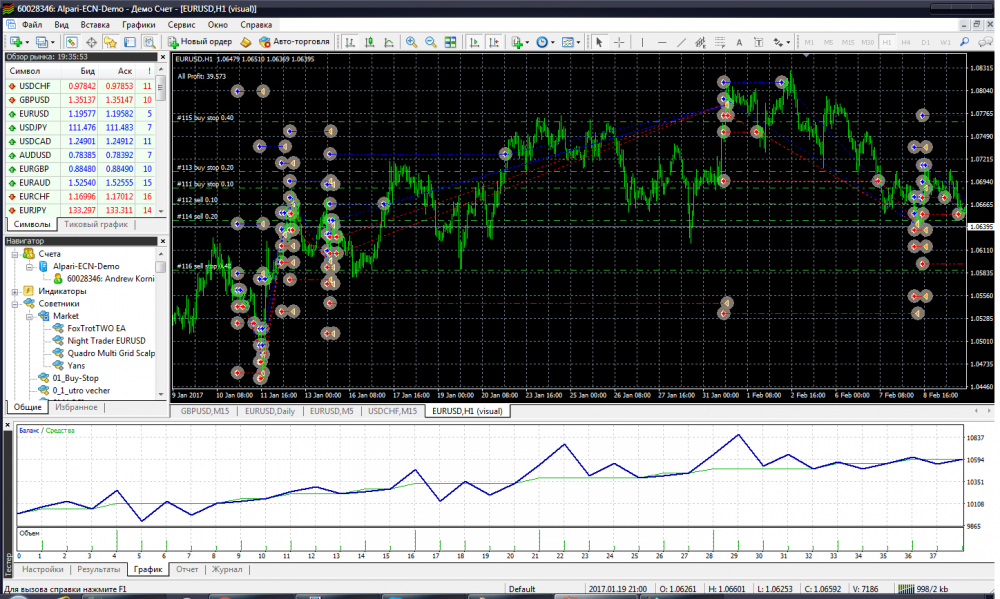Image resolution: width=1000 pixels, height=599 pixels.
Task: Switch chart to bar chart icon
Action: click(349, 42)
